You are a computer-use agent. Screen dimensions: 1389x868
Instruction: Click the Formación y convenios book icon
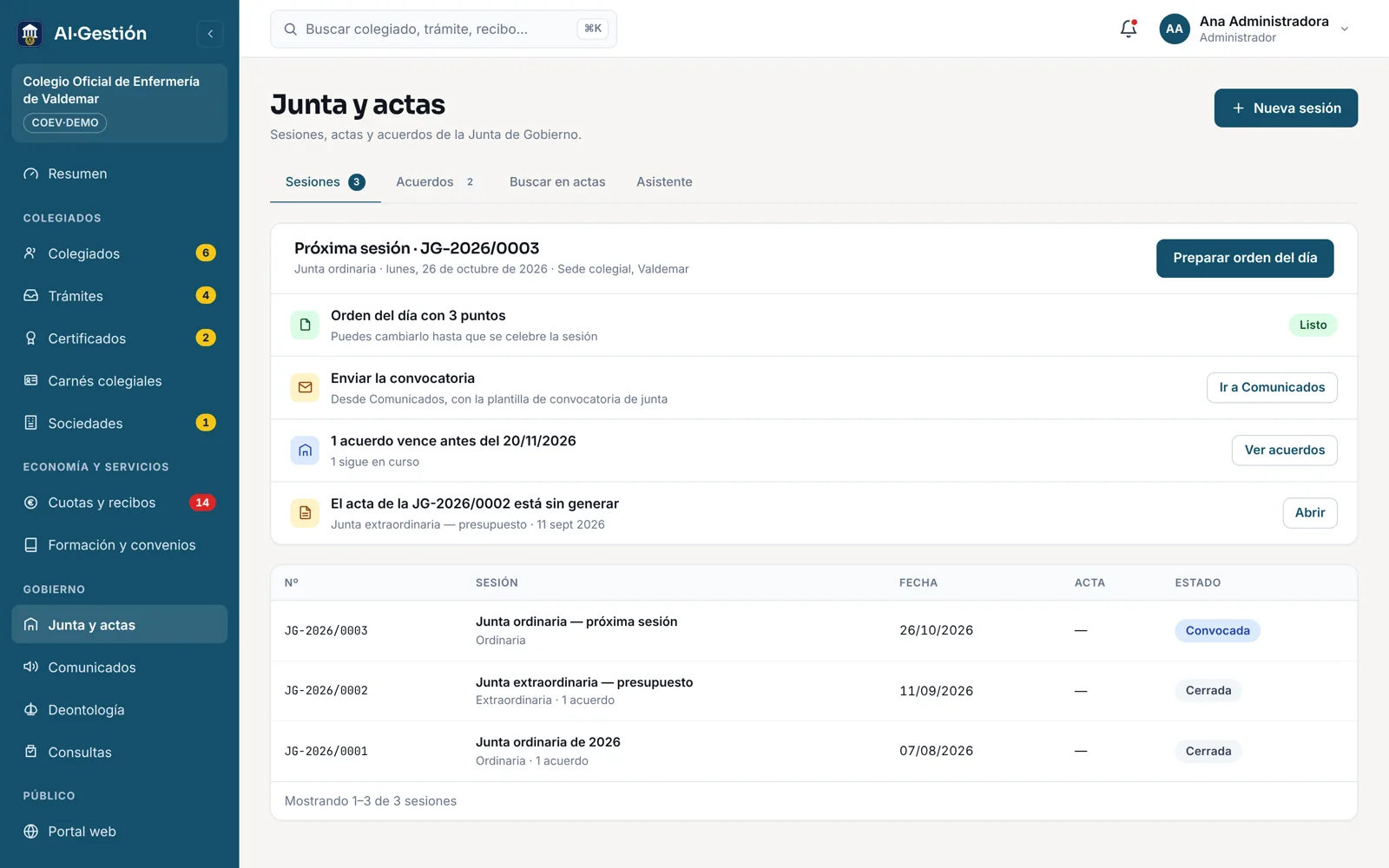tap(31, 545)
